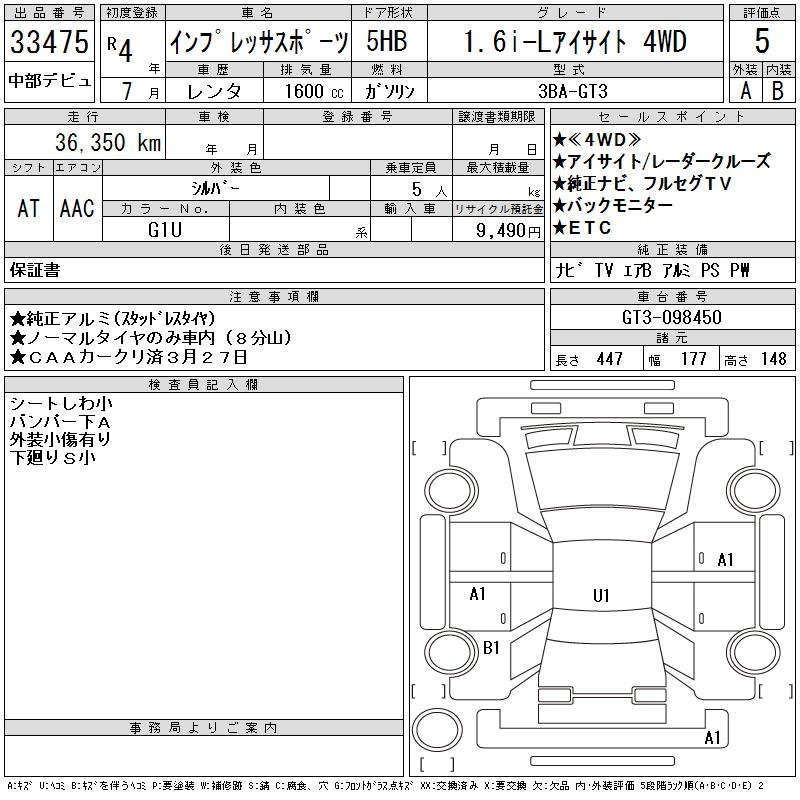Click the A1 marker at the diagram's bottom right
The image size is (800, 800).
coord(712,738)
